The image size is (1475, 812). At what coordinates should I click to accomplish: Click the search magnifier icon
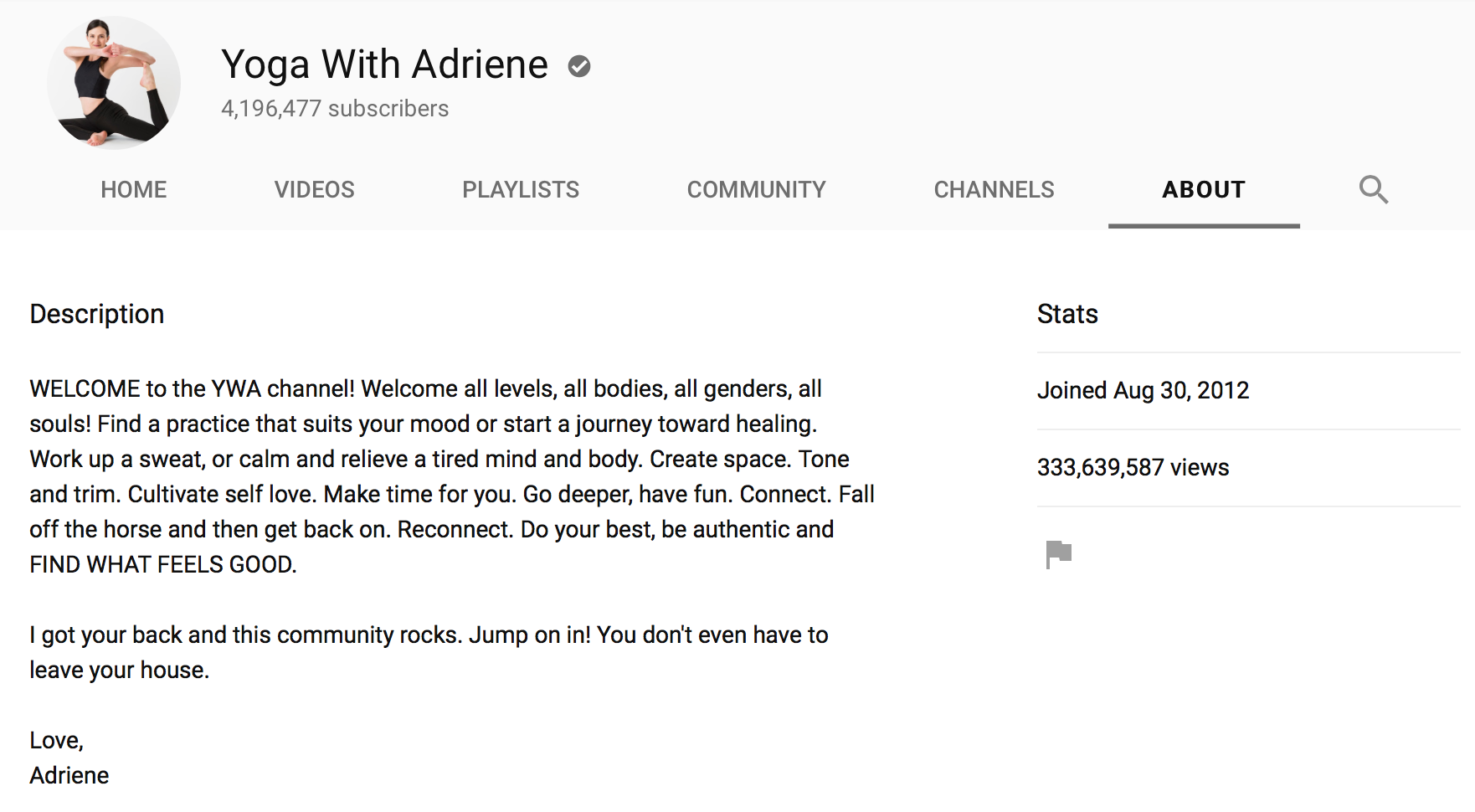pyautogui.click(x=1373, y=189)
